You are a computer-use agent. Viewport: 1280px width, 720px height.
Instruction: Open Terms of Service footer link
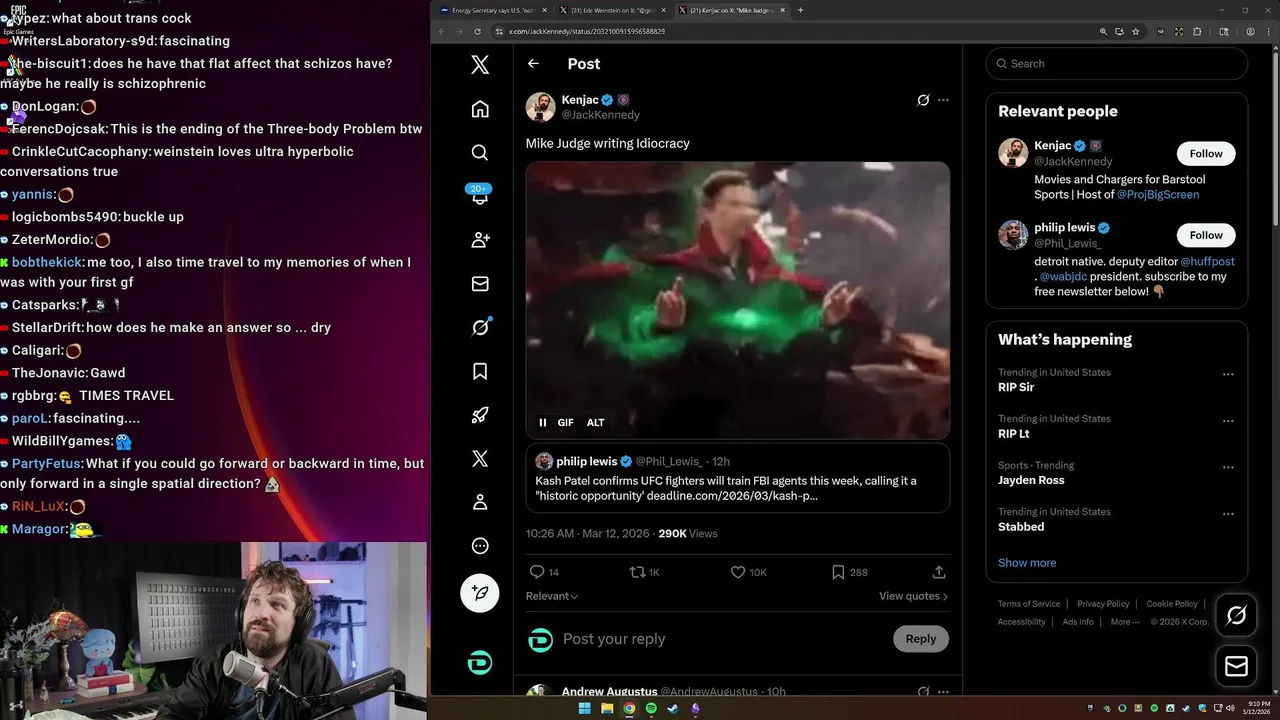click(x=1029, y=604)
